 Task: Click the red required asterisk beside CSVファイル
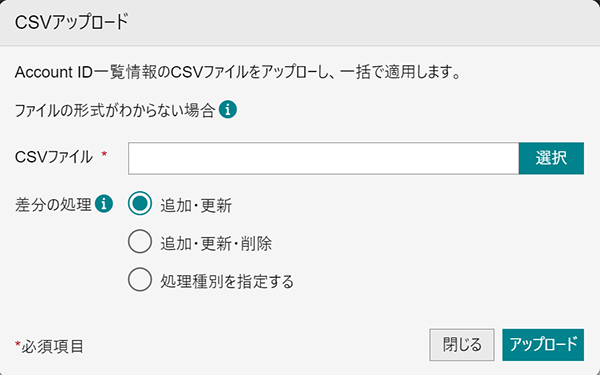pyautogui.click(x=104, y=154)
